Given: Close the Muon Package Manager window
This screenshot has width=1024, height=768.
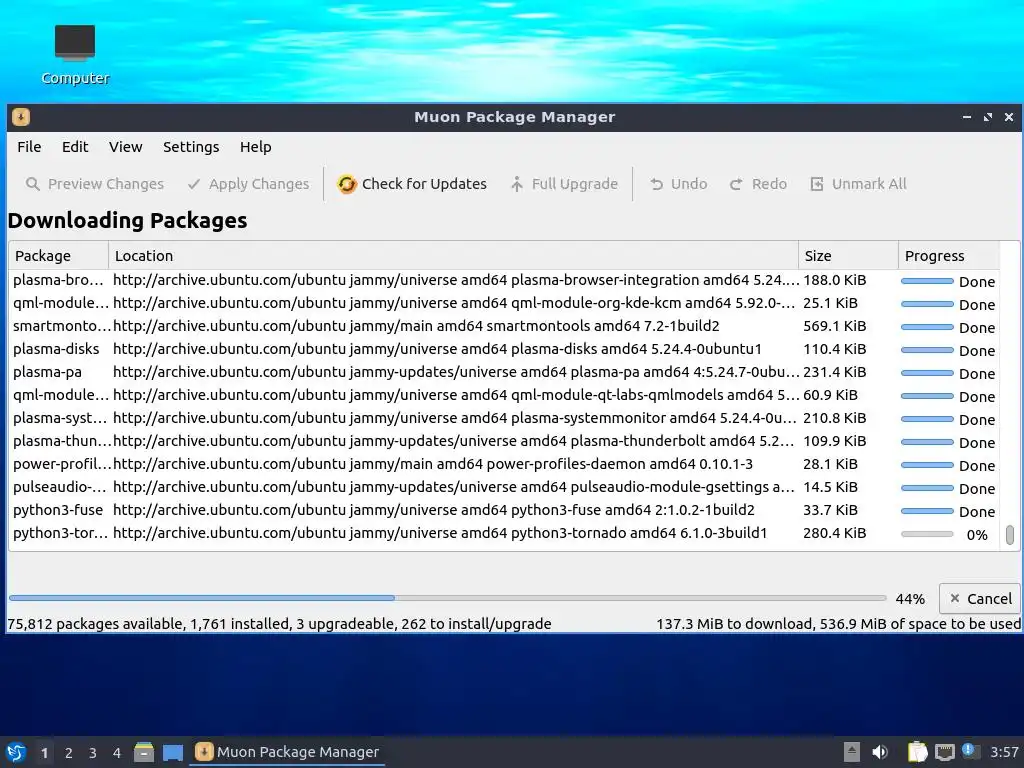Looking at the screenshot, I should tap(1008, 117).
